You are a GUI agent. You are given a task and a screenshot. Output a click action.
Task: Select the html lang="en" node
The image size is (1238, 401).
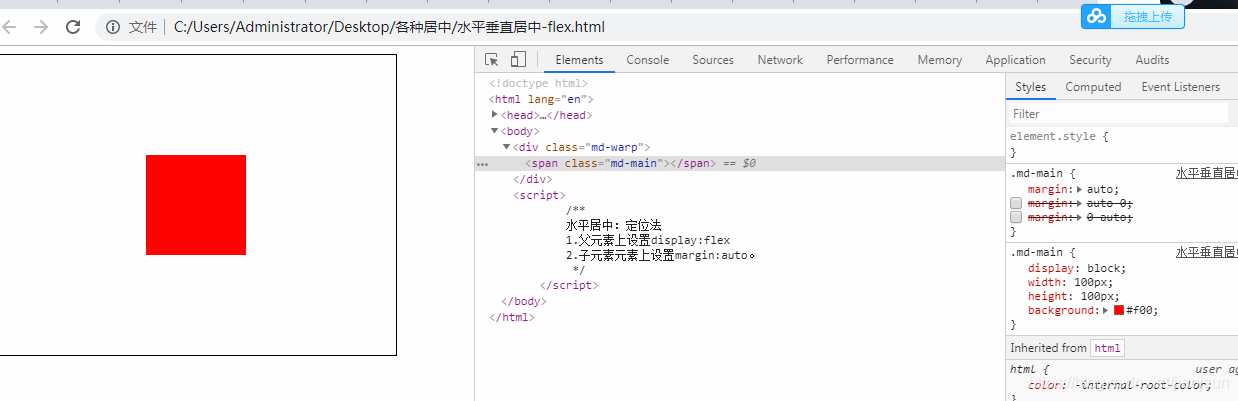coord(541,99)
